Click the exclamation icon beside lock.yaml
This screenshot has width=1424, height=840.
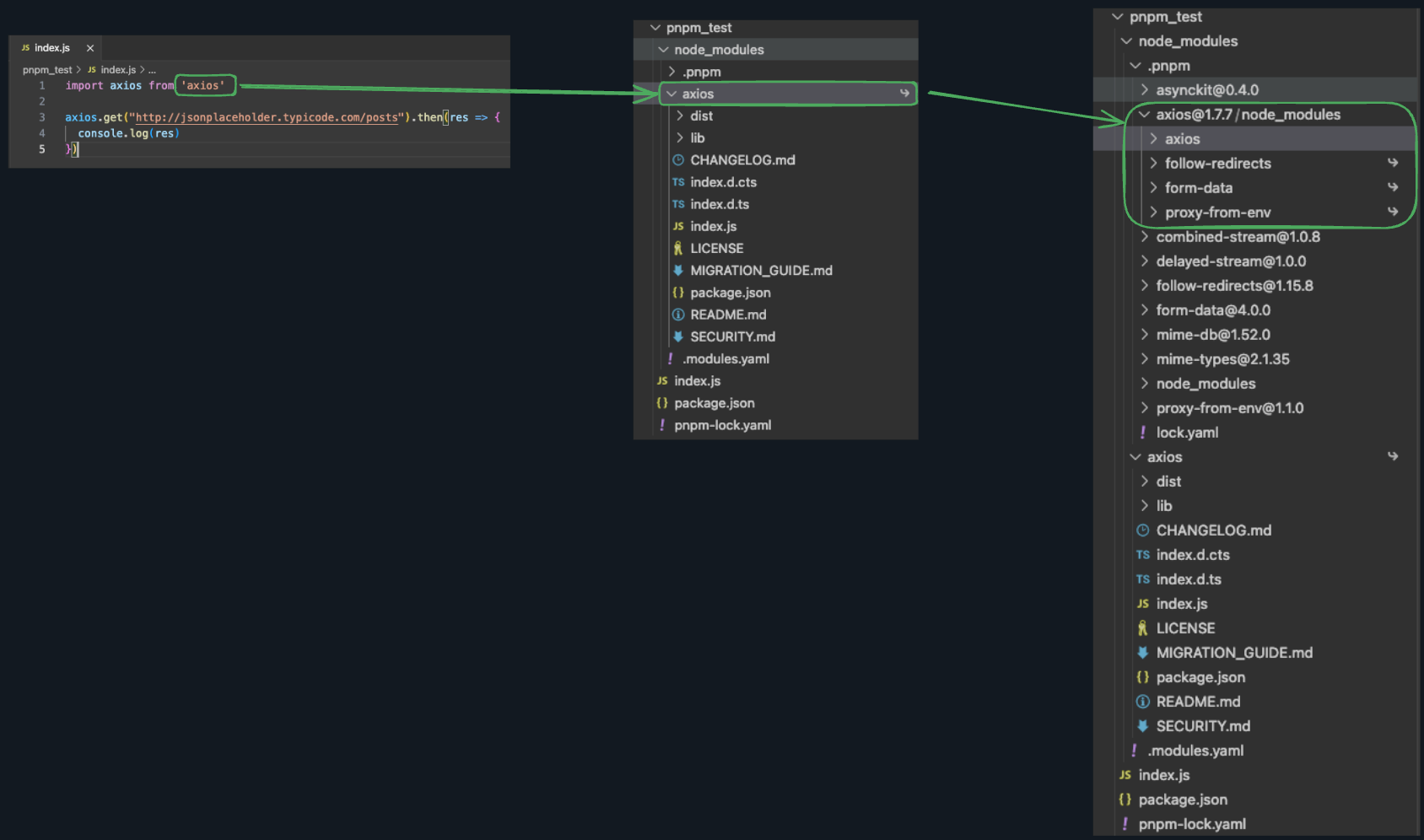tap(1143, 432)
